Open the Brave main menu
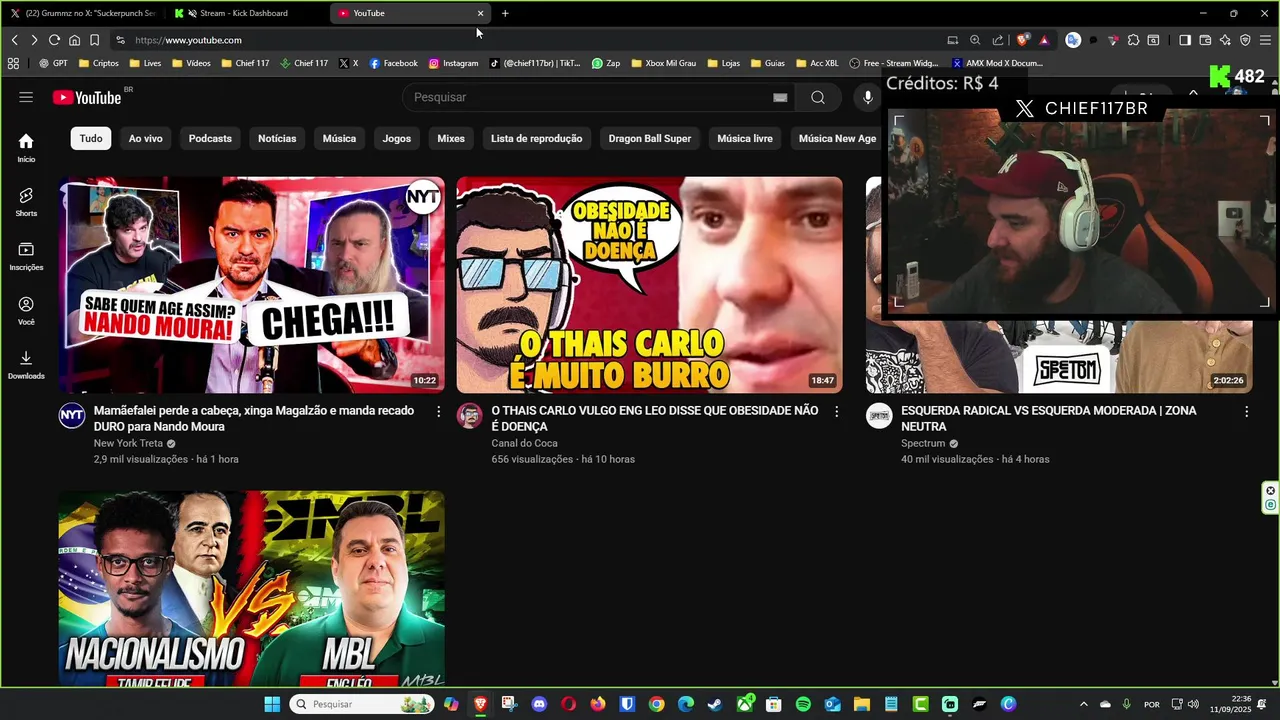The image size is (1280, 720). (1266, 40)
